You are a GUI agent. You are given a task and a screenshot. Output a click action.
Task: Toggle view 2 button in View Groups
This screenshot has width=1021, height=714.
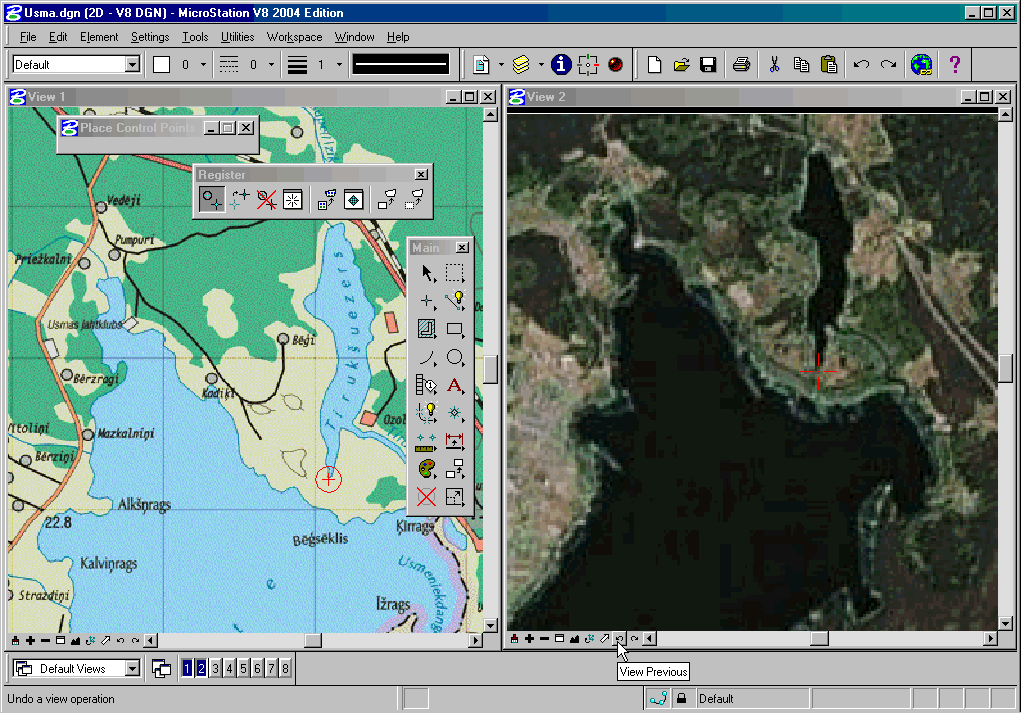(x=201, y=668)
